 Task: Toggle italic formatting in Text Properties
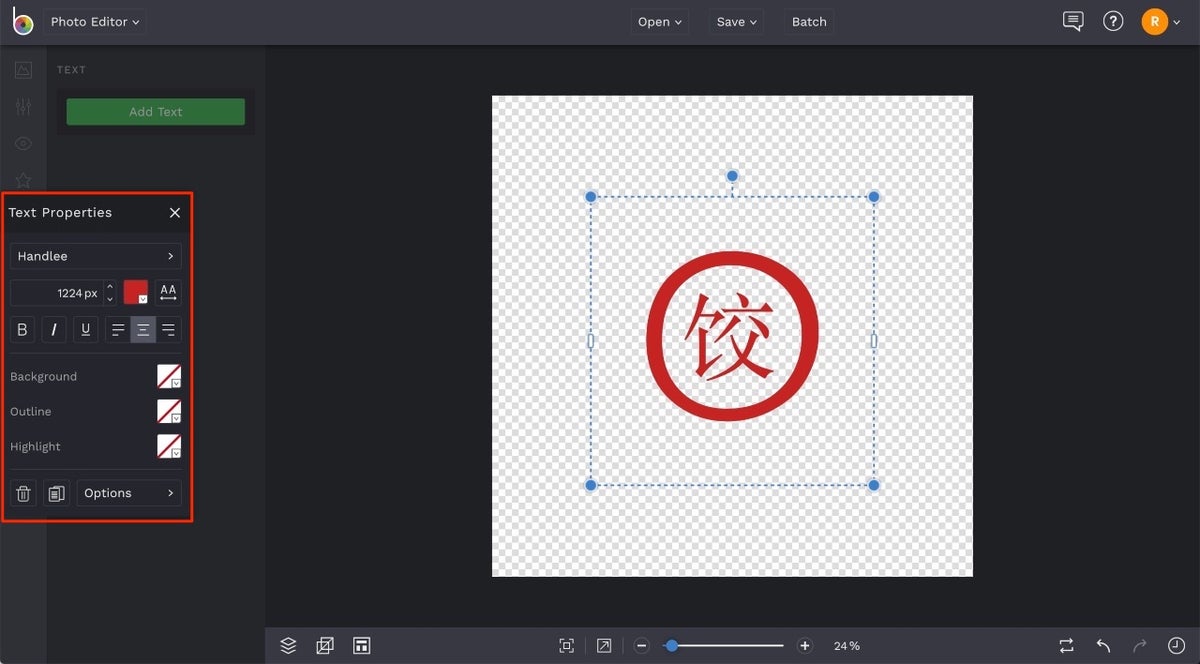[53, 329]
